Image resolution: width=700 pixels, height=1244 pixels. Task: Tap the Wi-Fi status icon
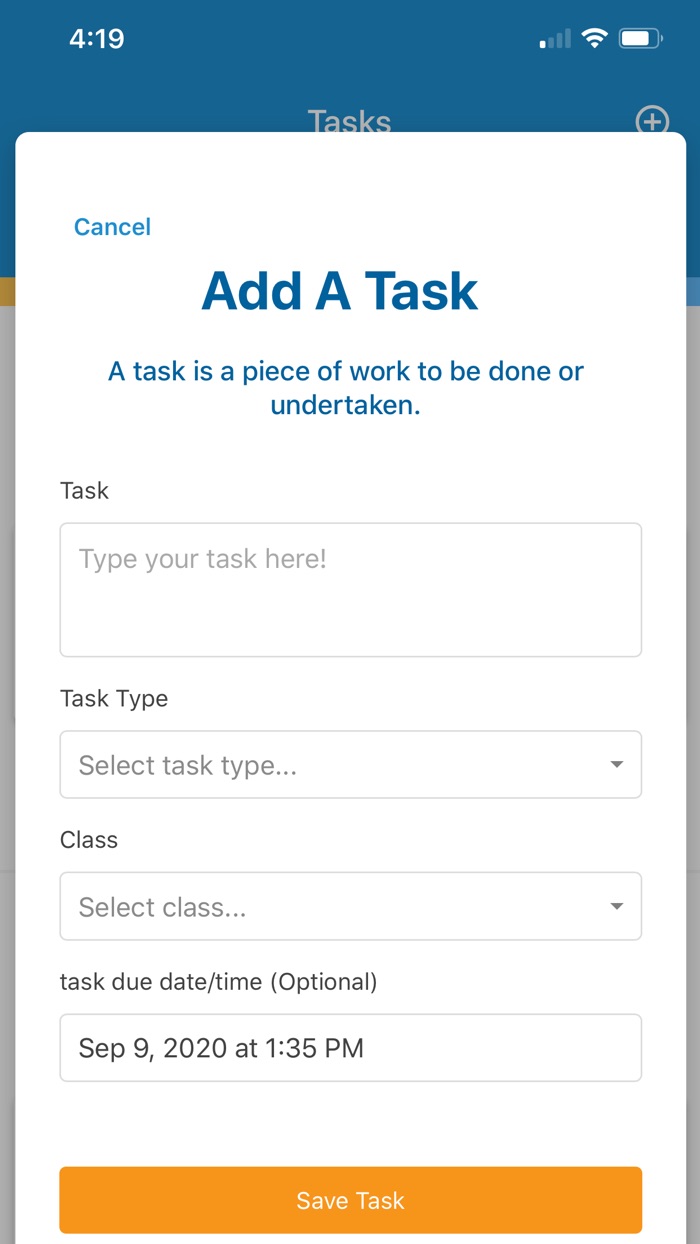point(595,39)
